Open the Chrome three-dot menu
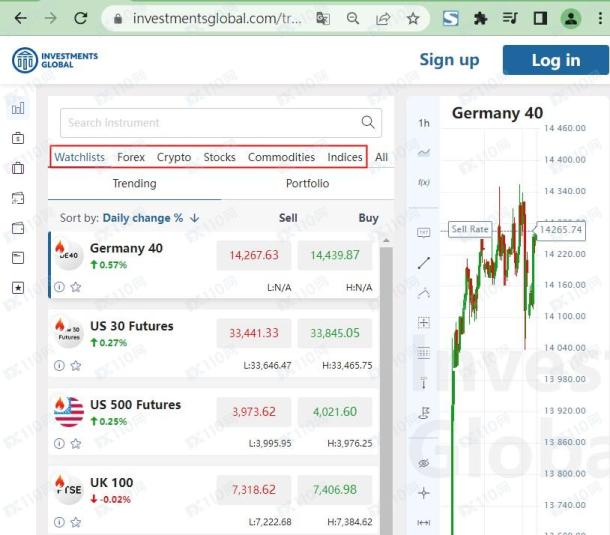 (x=600, y=18)
